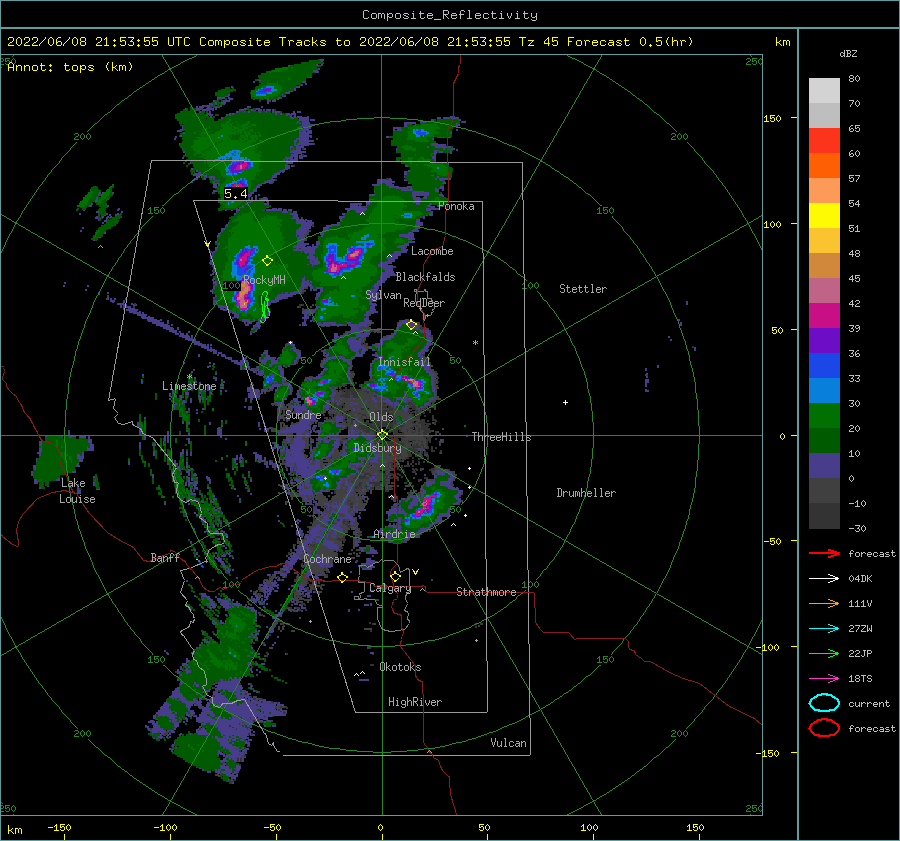The image size is (900, 841).
Task: Click the dBZ heading above the color scale
Action: click(x=848, y=53)
